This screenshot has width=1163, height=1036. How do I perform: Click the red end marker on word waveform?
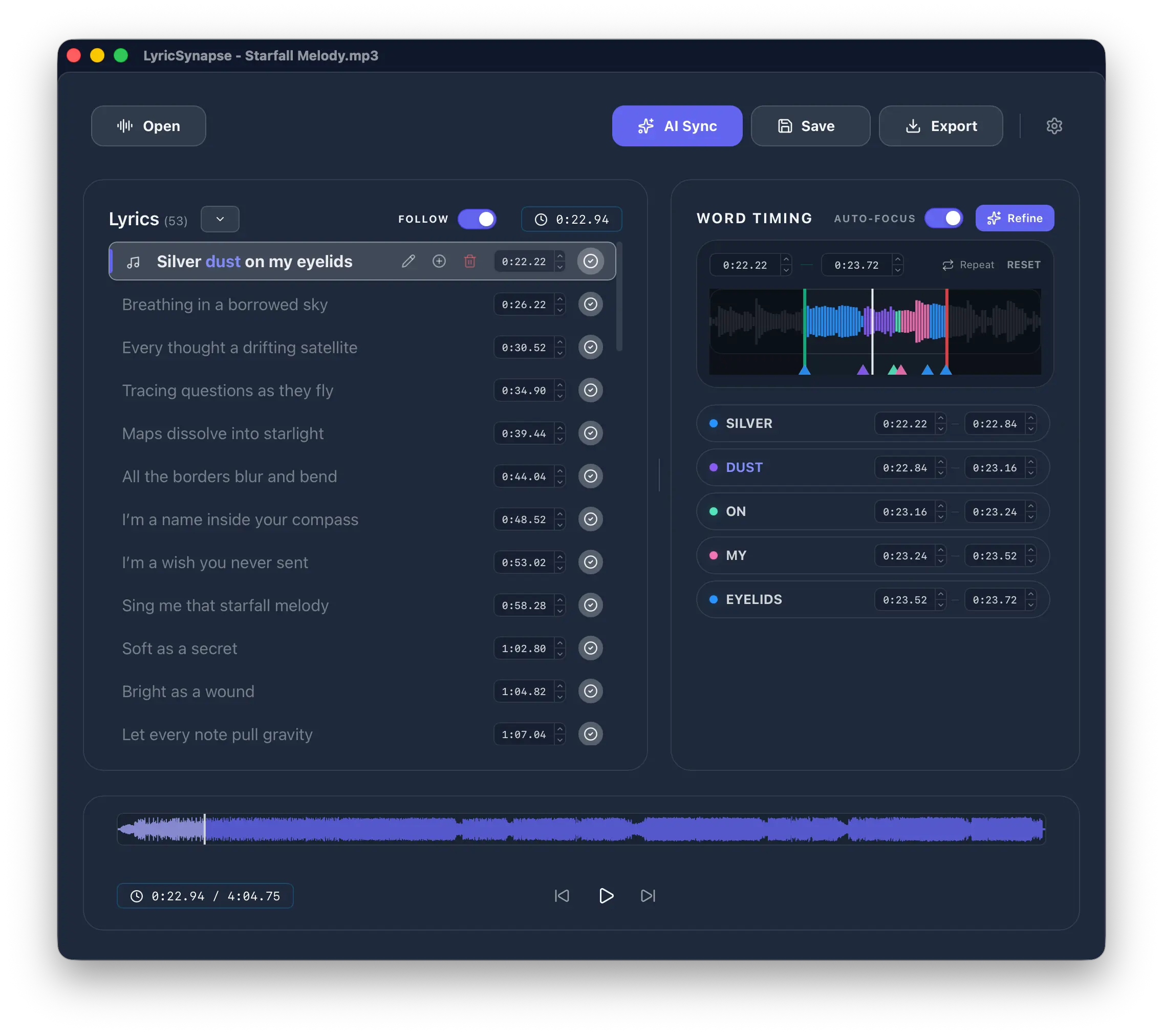point(946,331)
